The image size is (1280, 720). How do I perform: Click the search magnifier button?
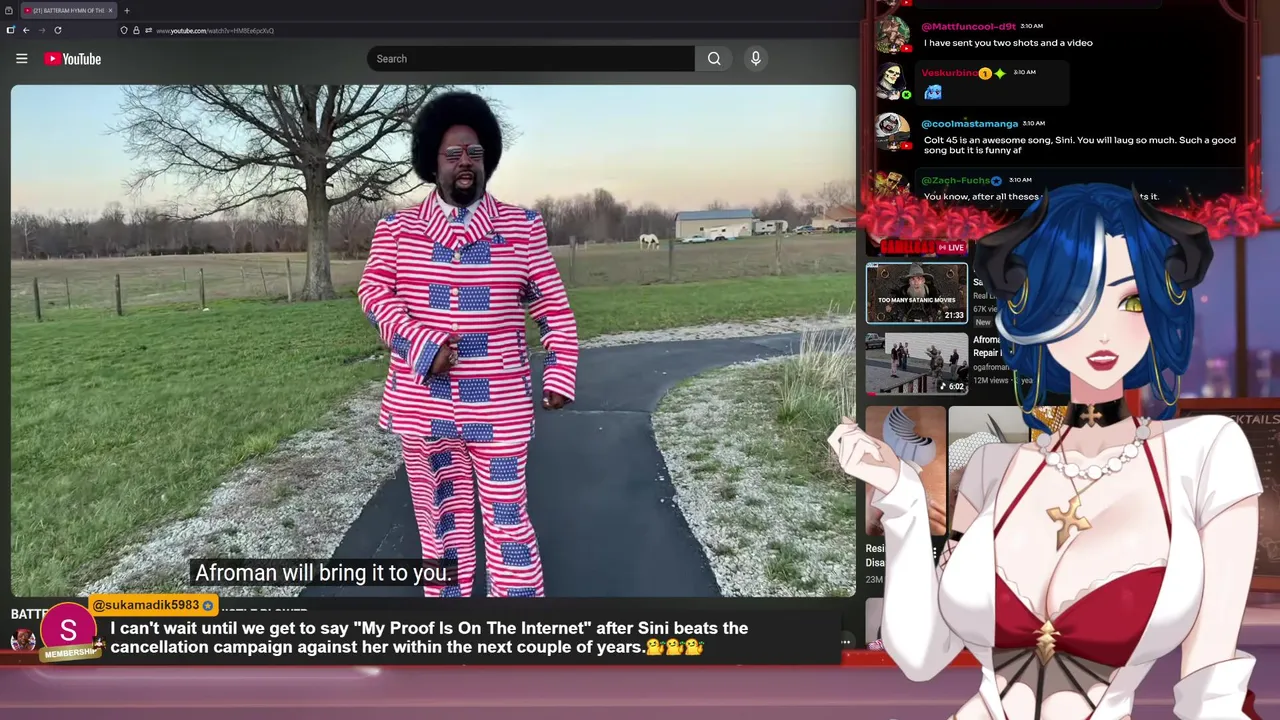pos(714,59)
